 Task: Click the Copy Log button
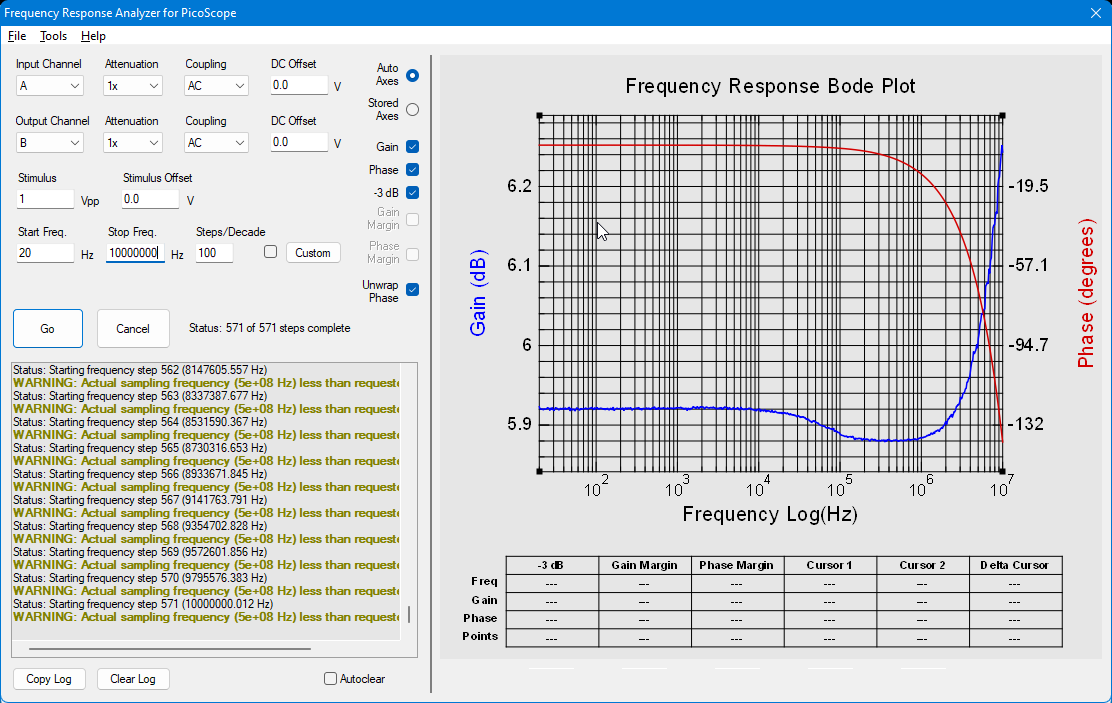coord(49,679)
